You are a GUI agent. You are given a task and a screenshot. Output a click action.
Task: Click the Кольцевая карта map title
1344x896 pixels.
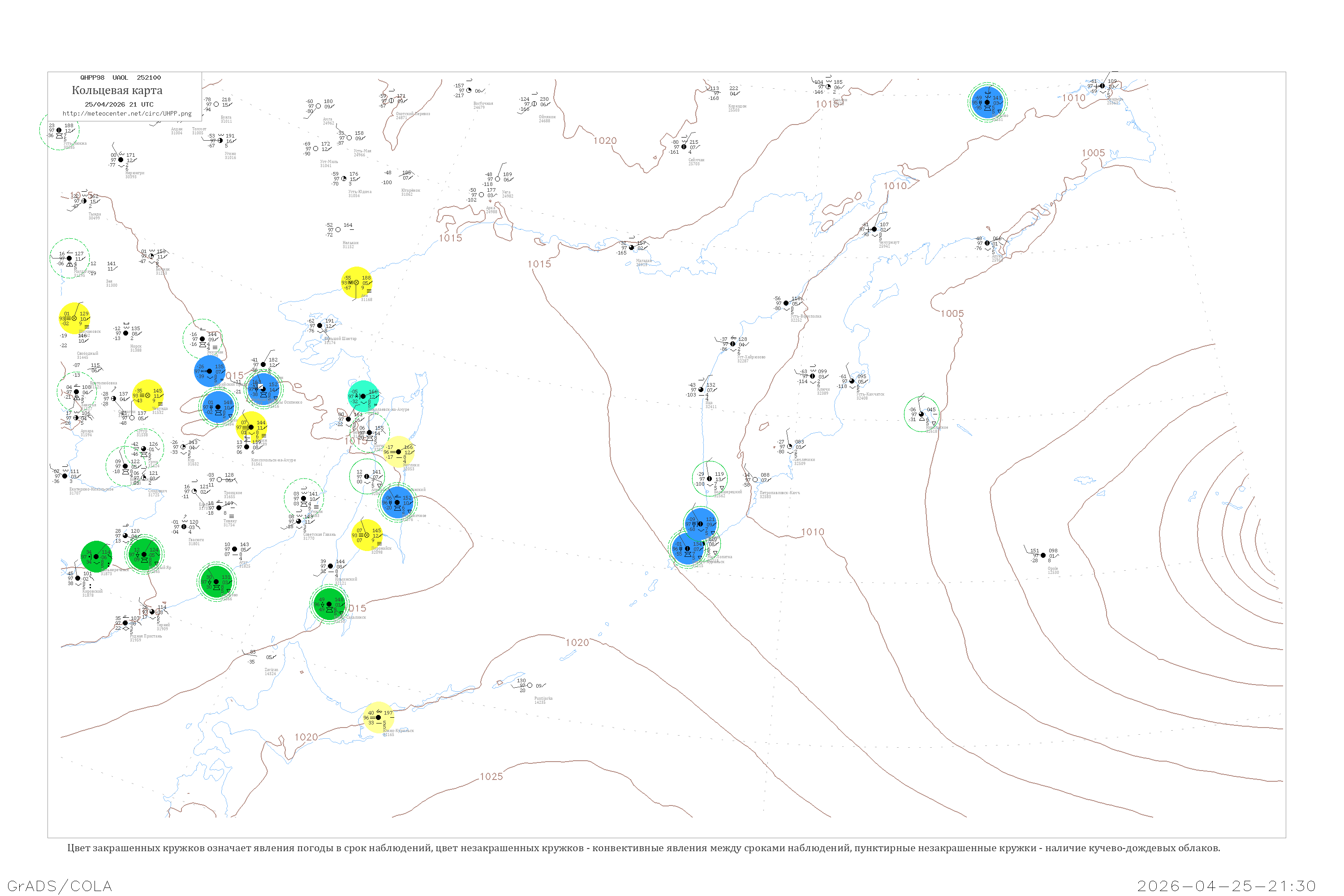point(117,90)
